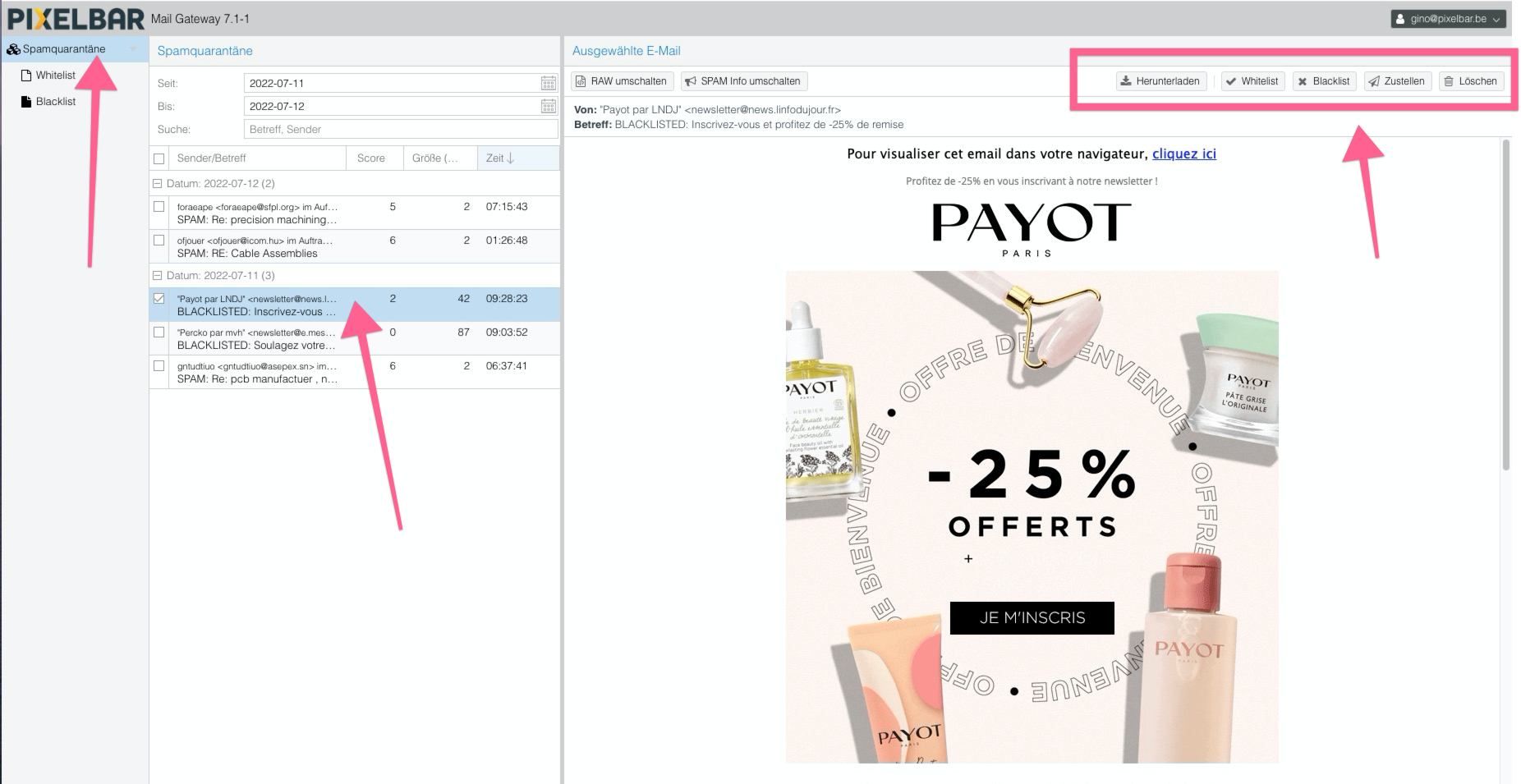Click time cell 06:37:41

[507, 366]
